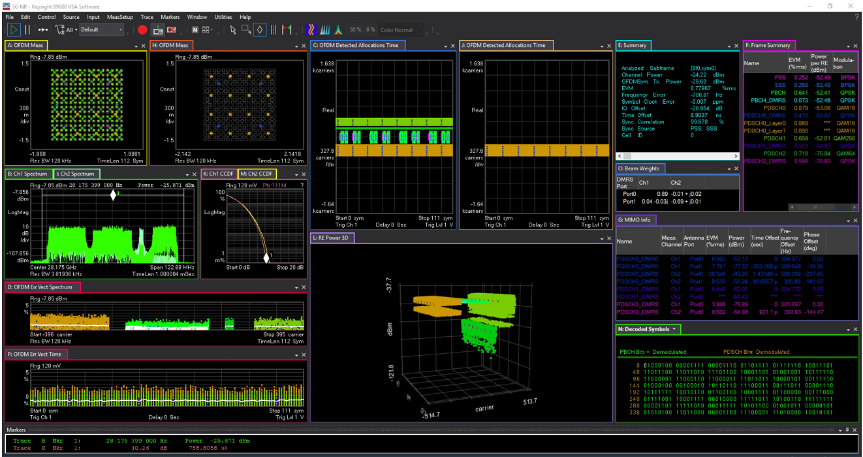This screenshot has height=457, width=863.
Task: Open the Input menu
Action: (93, 17)
